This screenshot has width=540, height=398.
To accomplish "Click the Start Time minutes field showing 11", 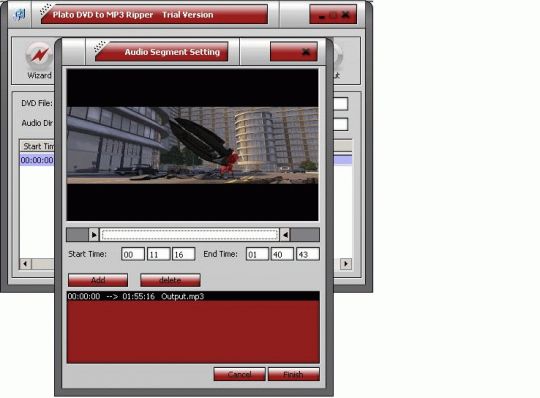I will pyautogui.click(x=158, y=254).
